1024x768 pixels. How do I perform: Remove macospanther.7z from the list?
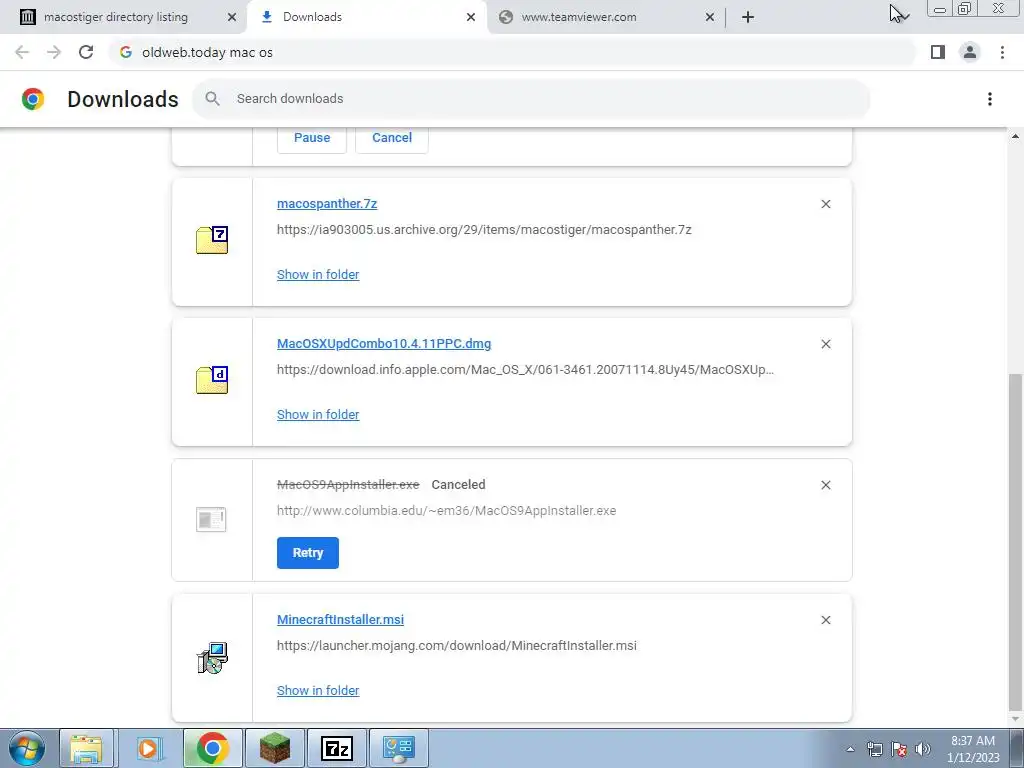(825, 204)
